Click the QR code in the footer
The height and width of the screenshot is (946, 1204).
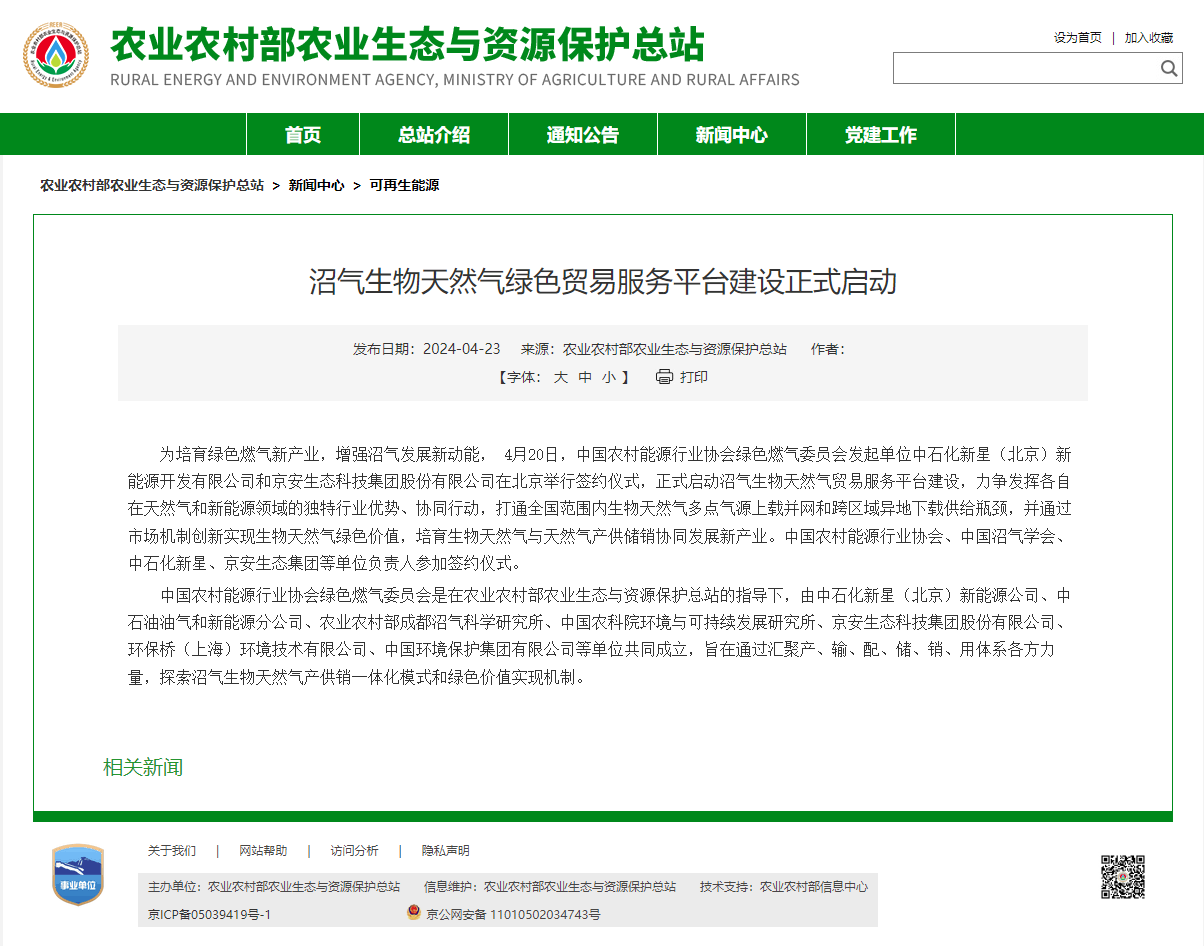(x=1122, y=876)
